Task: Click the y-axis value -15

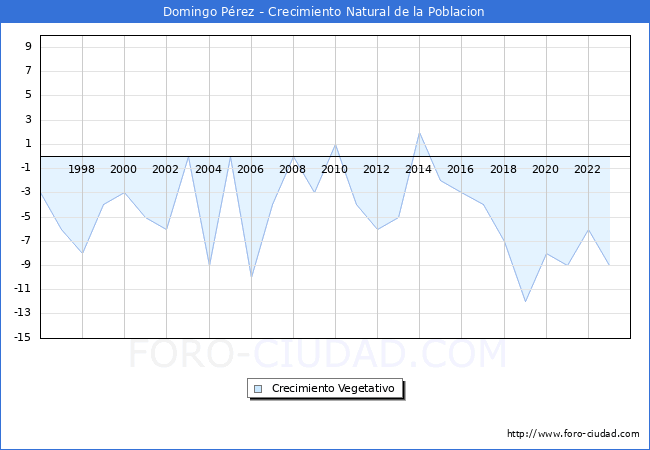Action: (x=23, y=337)
